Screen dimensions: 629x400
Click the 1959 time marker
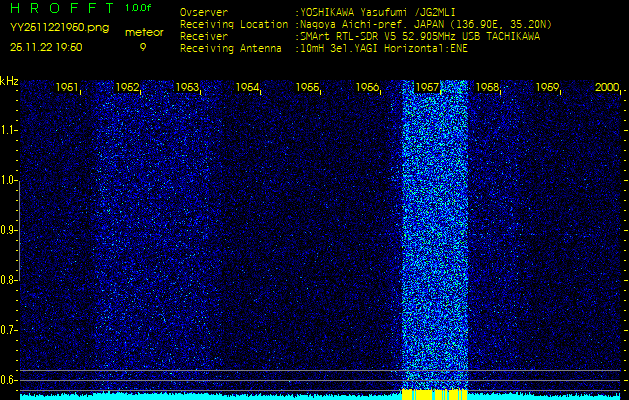(x=548, y=87)
